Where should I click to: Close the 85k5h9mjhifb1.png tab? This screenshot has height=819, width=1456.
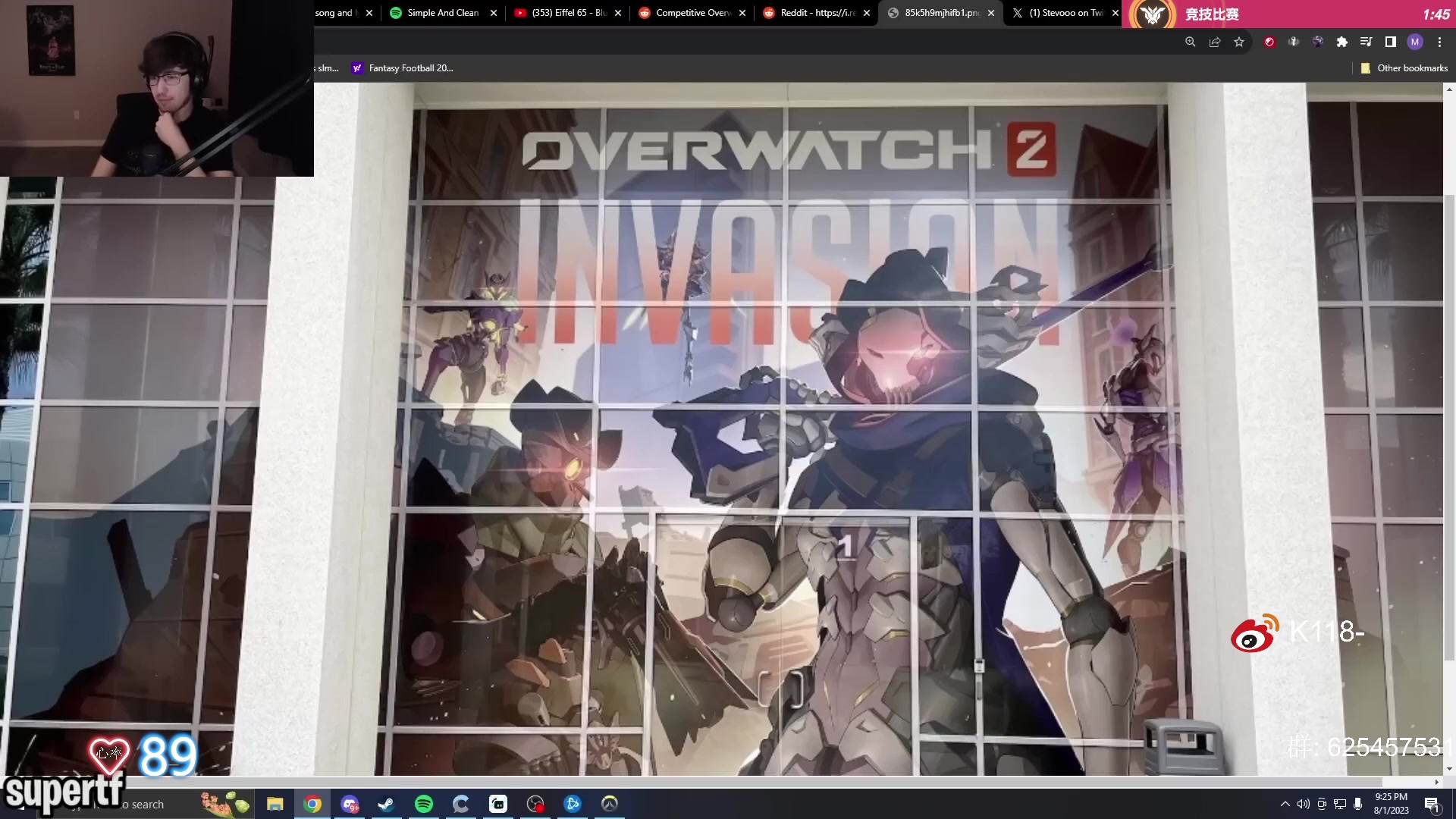coord(991,13)
